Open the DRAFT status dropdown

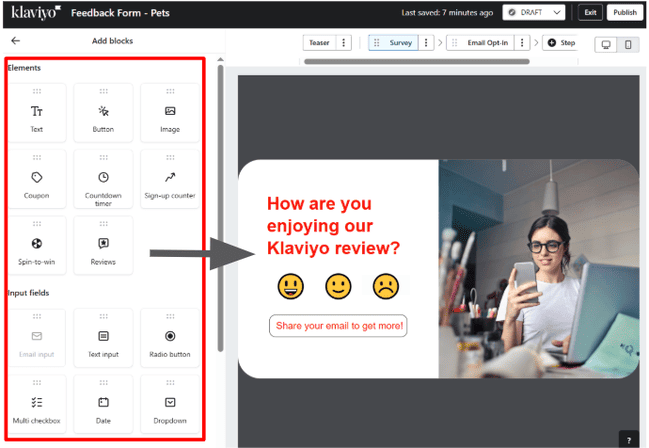click(x=533, y=12)
